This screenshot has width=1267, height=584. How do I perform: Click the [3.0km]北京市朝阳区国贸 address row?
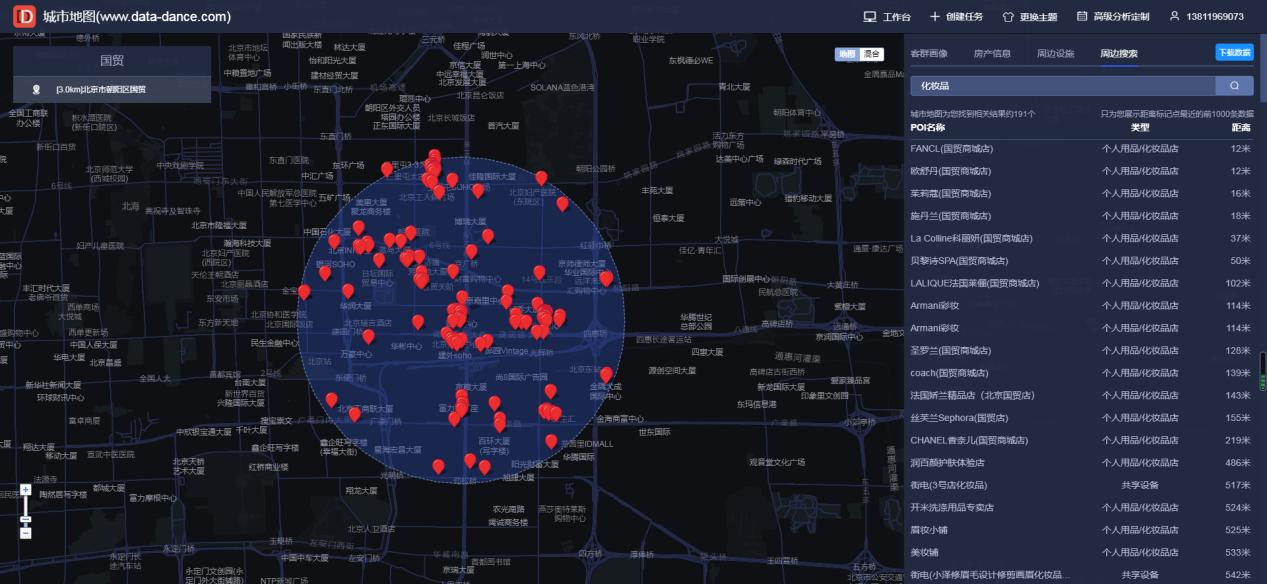point(112,89)
